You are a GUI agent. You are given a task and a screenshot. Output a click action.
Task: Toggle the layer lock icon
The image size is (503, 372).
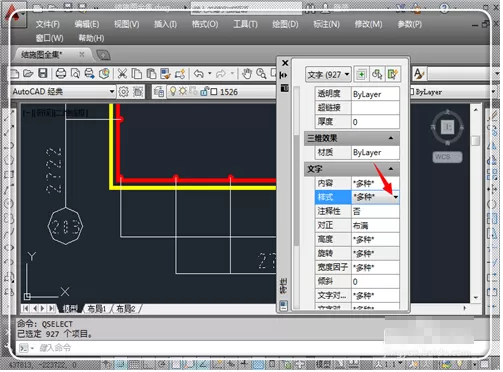click(x=204, y=91)
